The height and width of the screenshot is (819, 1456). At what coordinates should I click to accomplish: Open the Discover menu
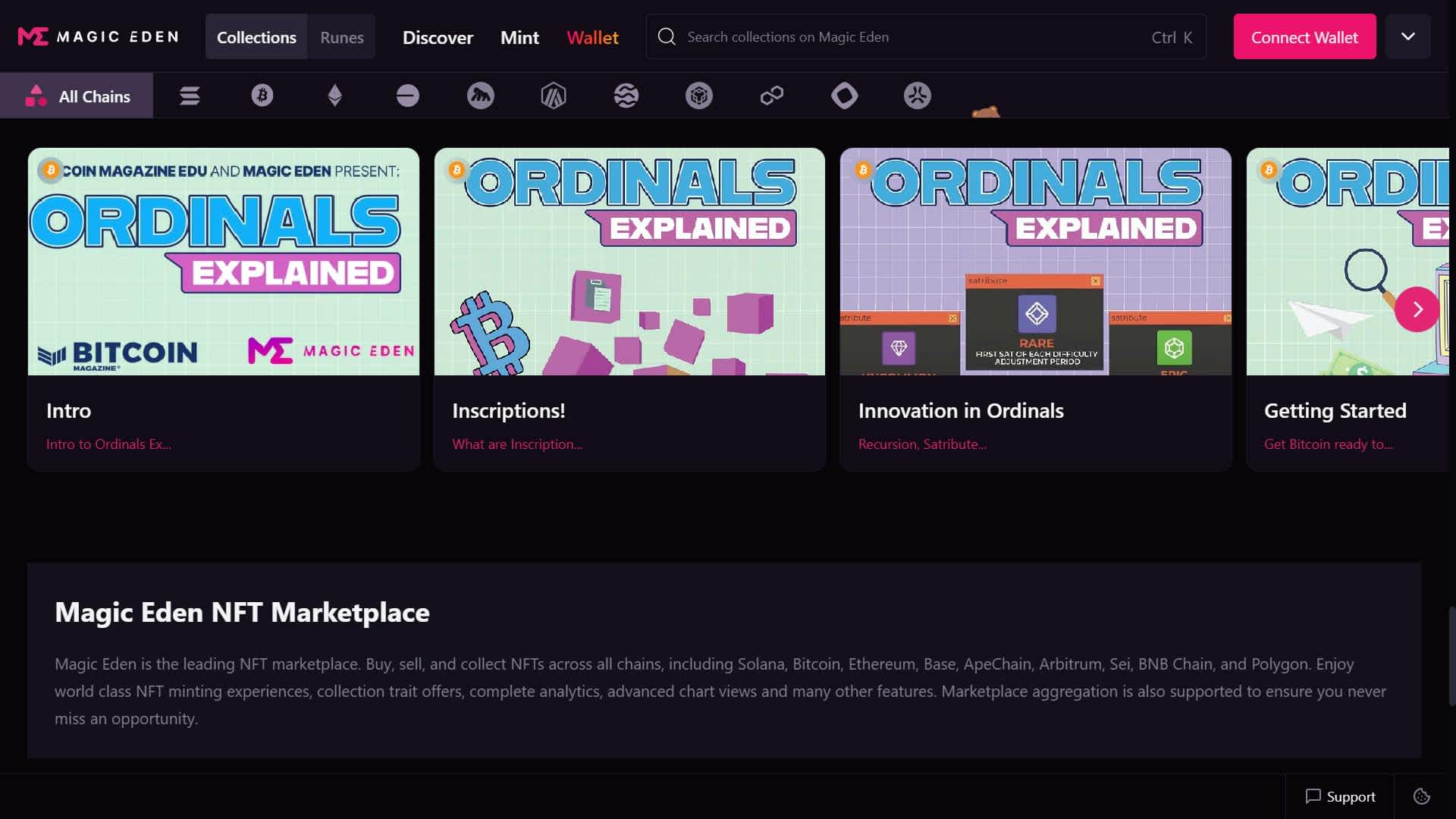pyautogui.click(x=438, y=36)
